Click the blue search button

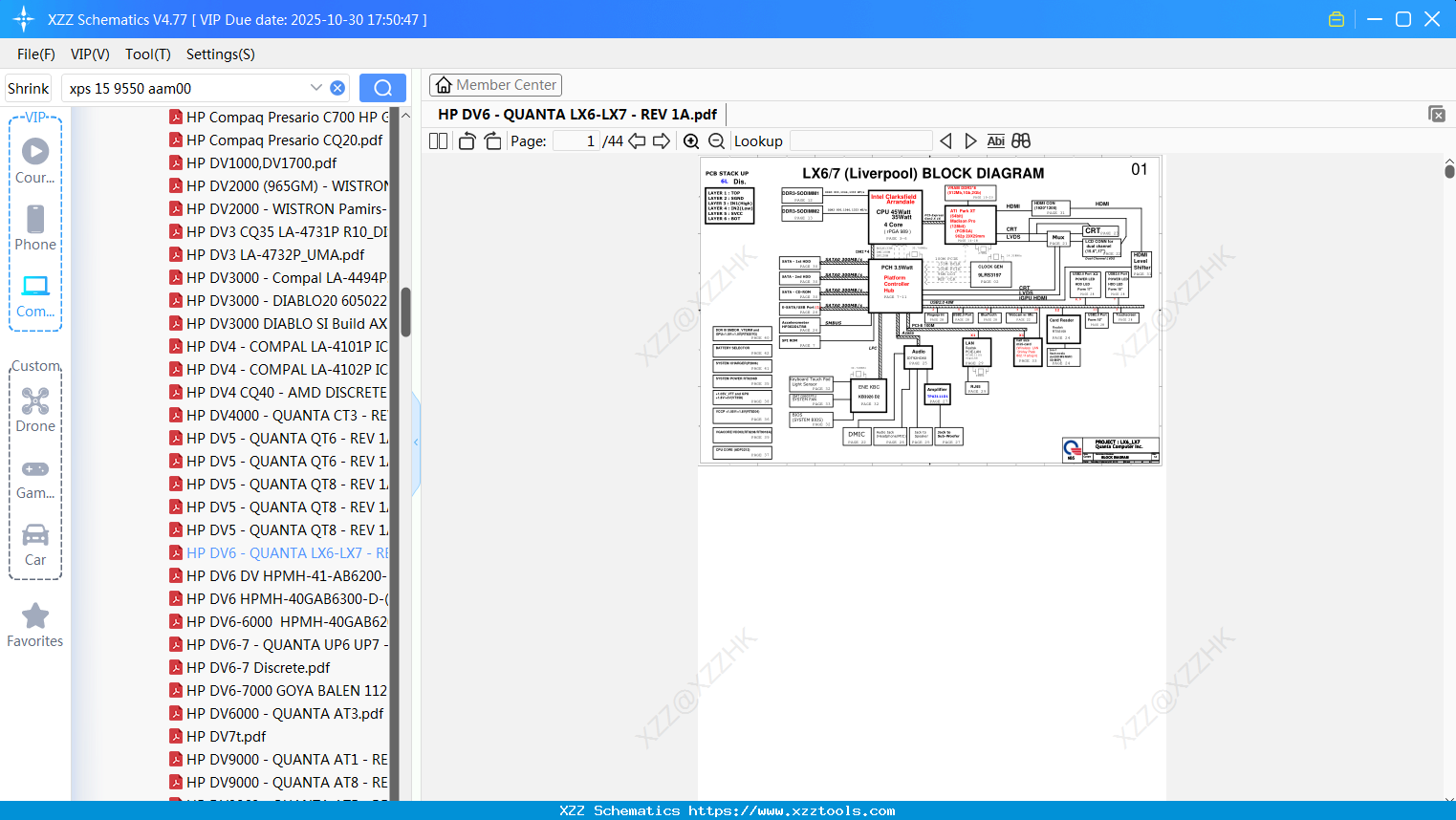click(x=382, y=88)
